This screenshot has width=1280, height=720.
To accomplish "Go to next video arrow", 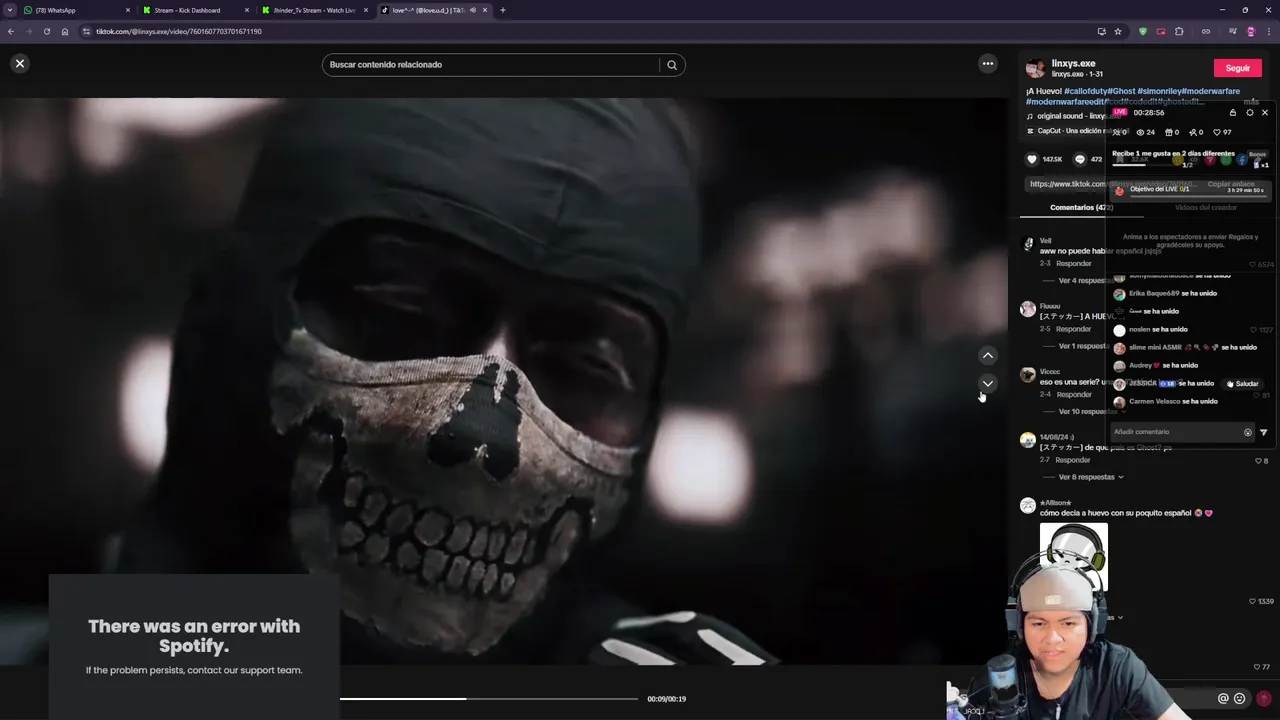I will click(988, 383).
